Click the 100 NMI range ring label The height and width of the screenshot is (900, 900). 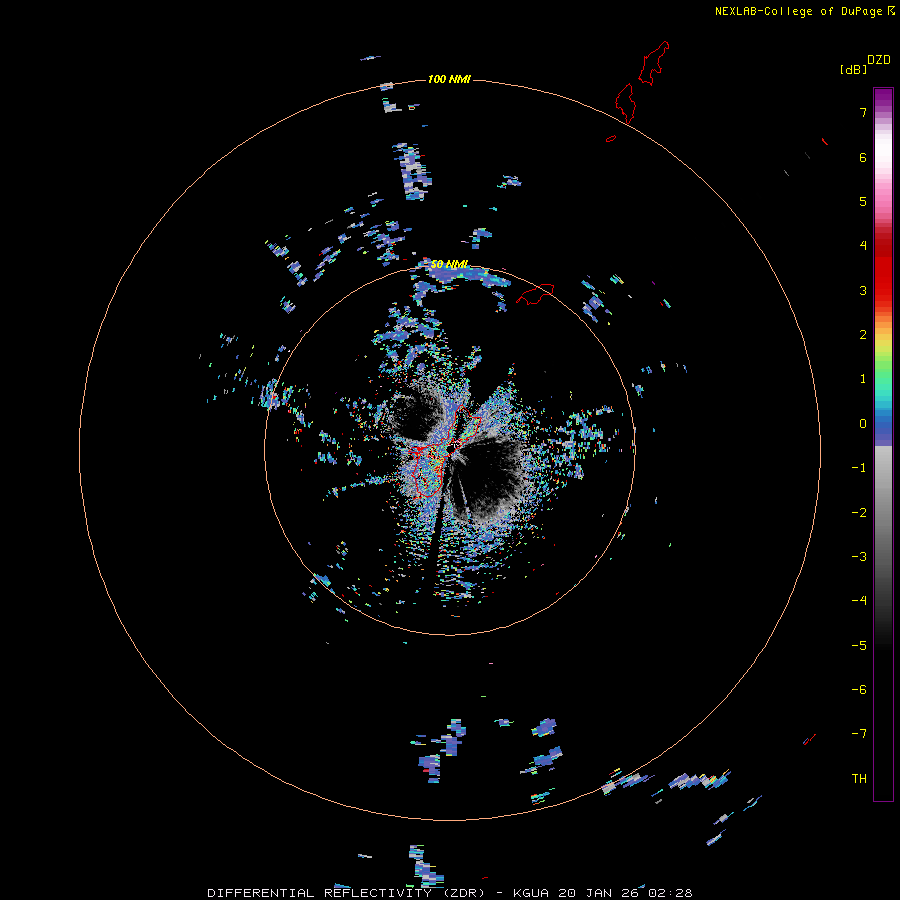click(x=449, y=79)
